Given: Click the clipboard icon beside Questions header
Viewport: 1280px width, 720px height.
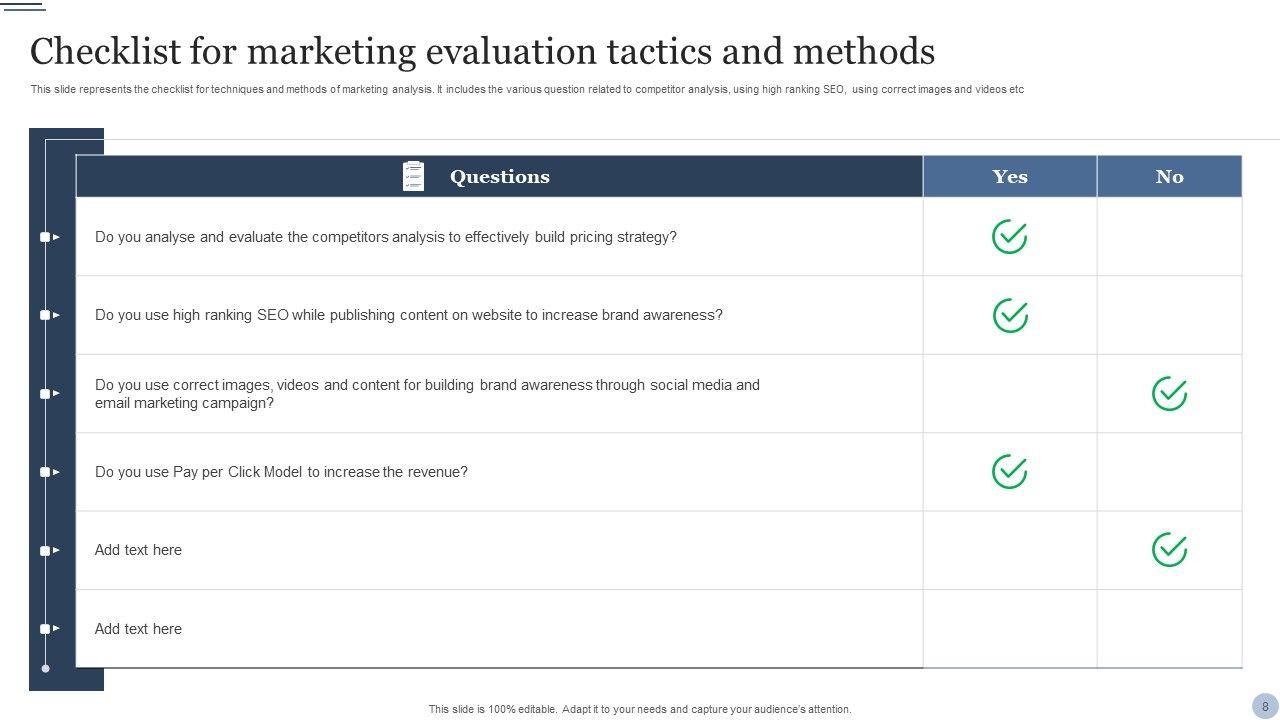Looking at the screenshot, I should tap(413, 176).
